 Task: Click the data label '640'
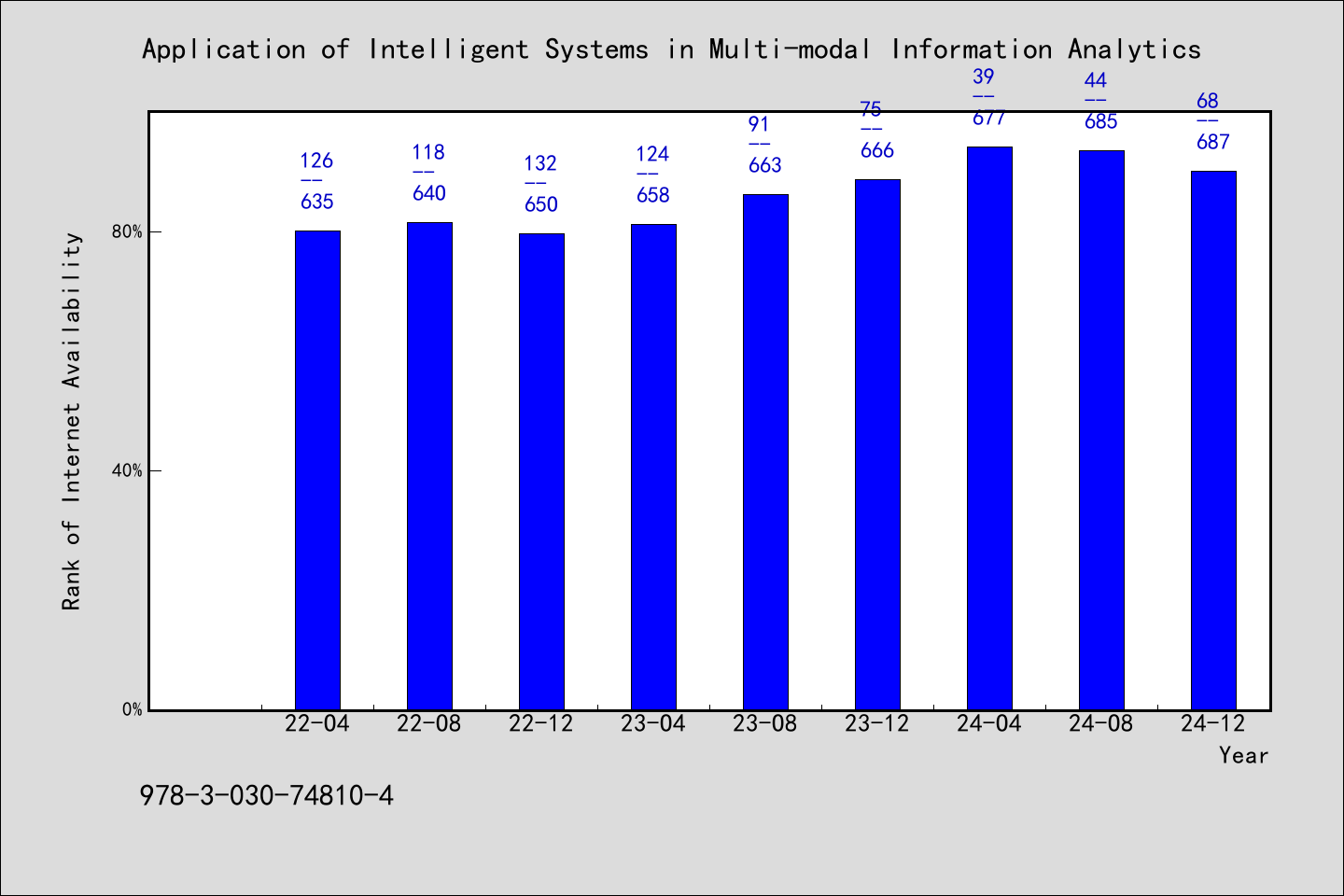tap(429, 193)
